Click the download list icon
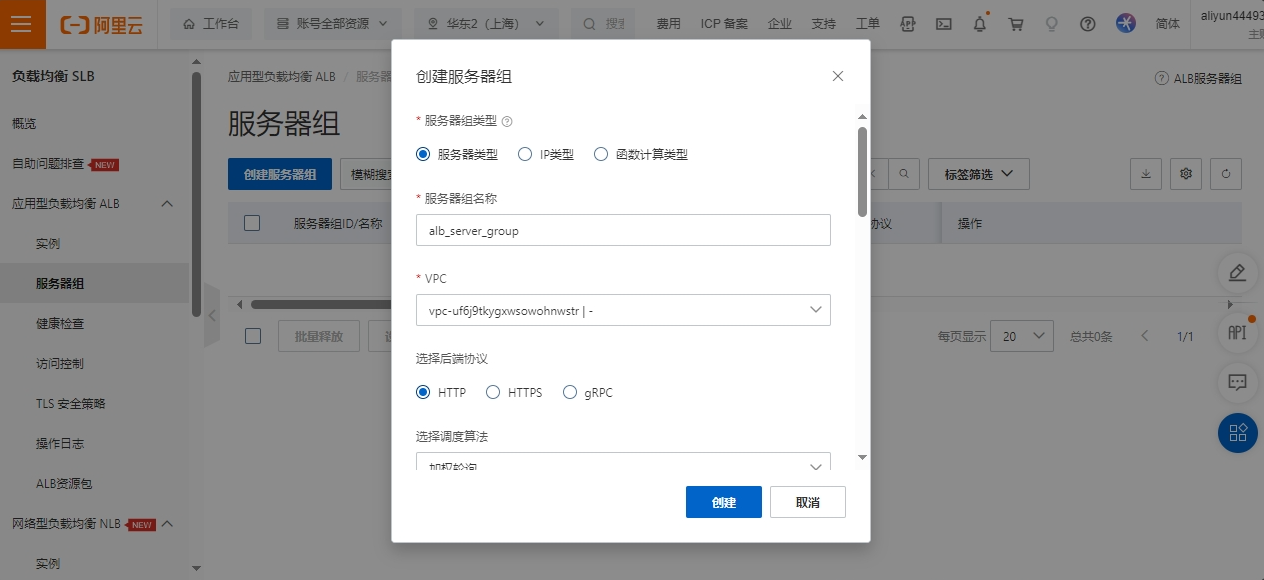 [1145, 174]
